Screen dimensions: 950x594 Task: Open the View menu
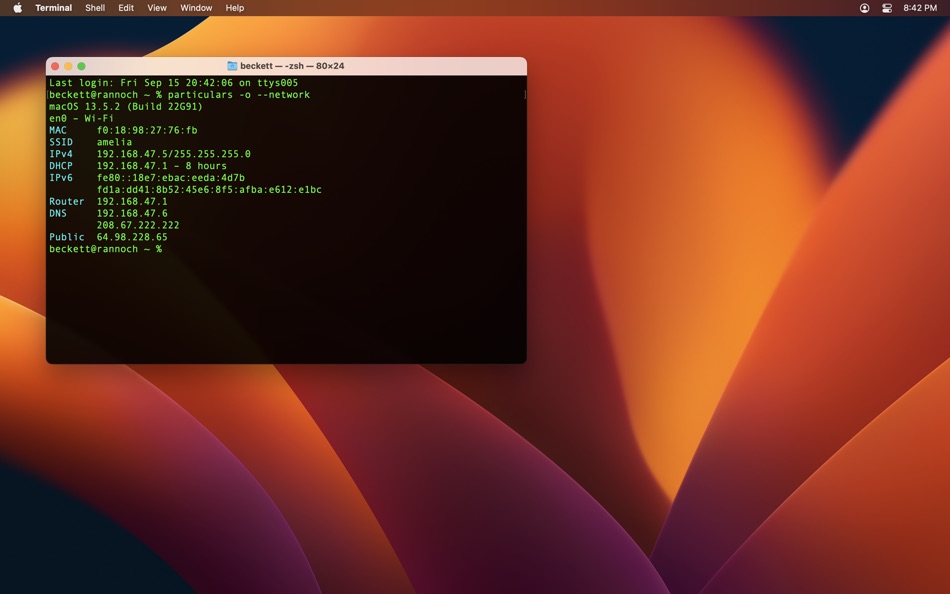(157, 8)
